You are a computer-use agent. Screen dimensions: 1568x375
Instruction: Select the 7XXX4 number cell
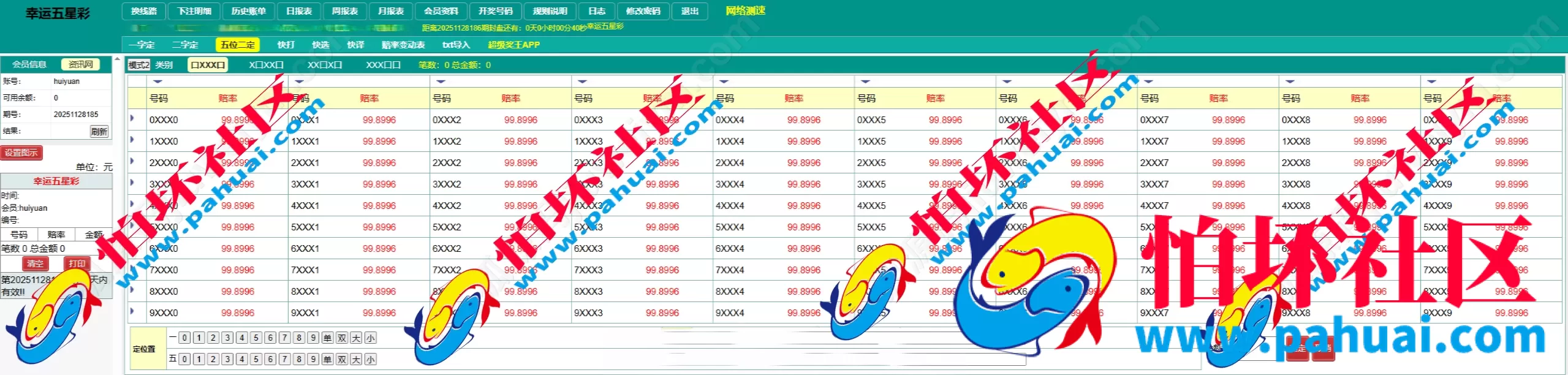(x=730, y=270)
